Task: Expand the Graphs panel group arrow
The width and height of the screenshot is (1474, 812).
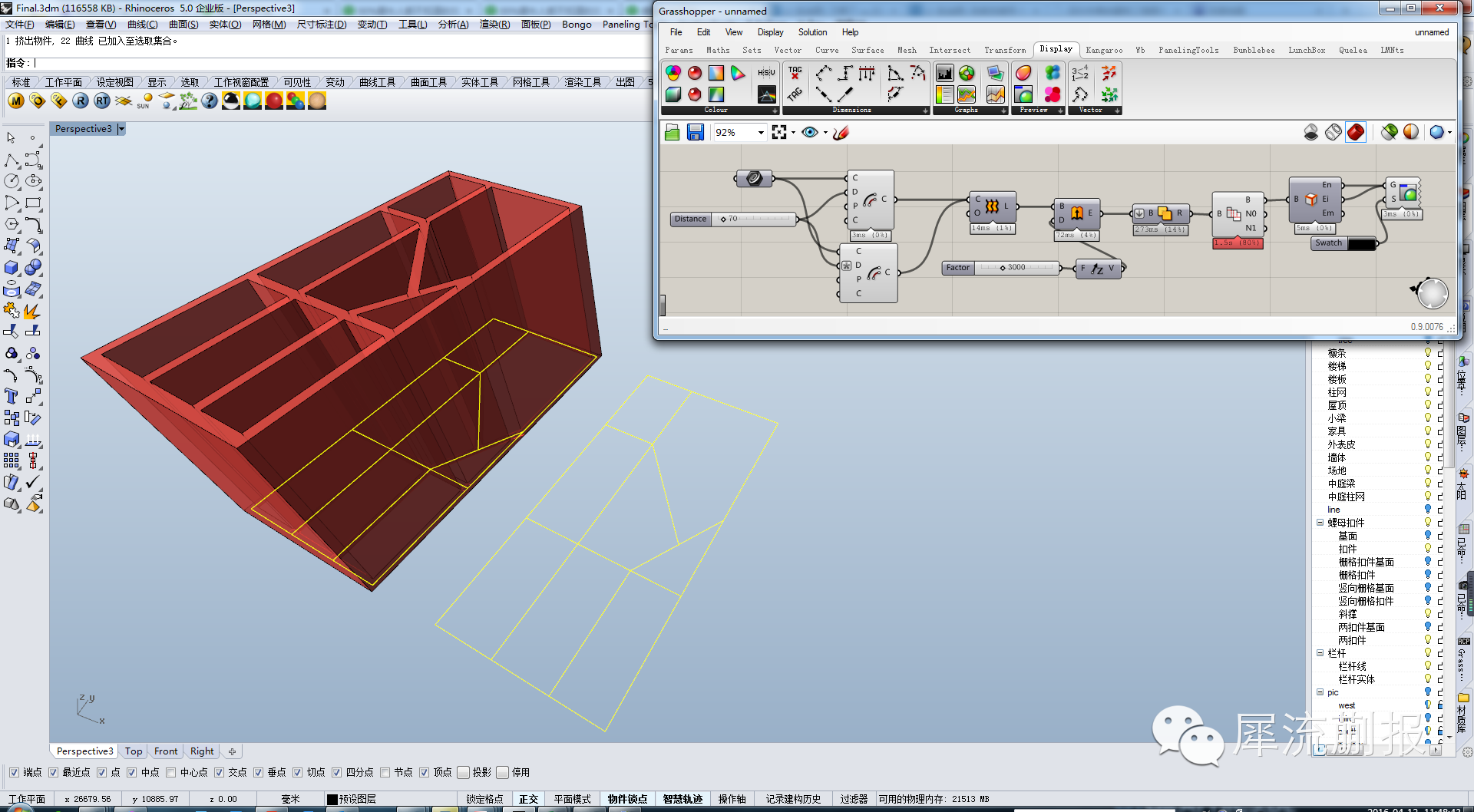Action: pyautogui.click(x=1004, y=111)
